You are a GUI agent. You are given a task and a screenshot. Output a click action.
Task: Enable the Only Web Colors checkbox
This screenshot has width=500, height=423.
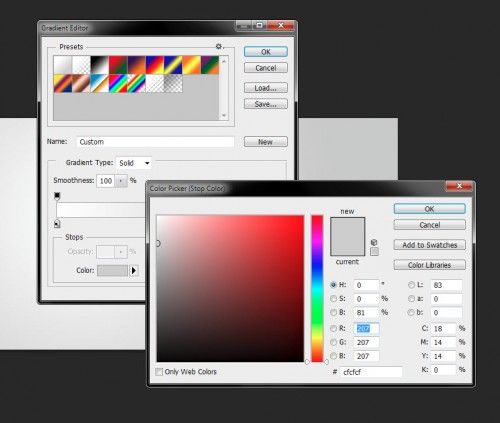point(159,372)
